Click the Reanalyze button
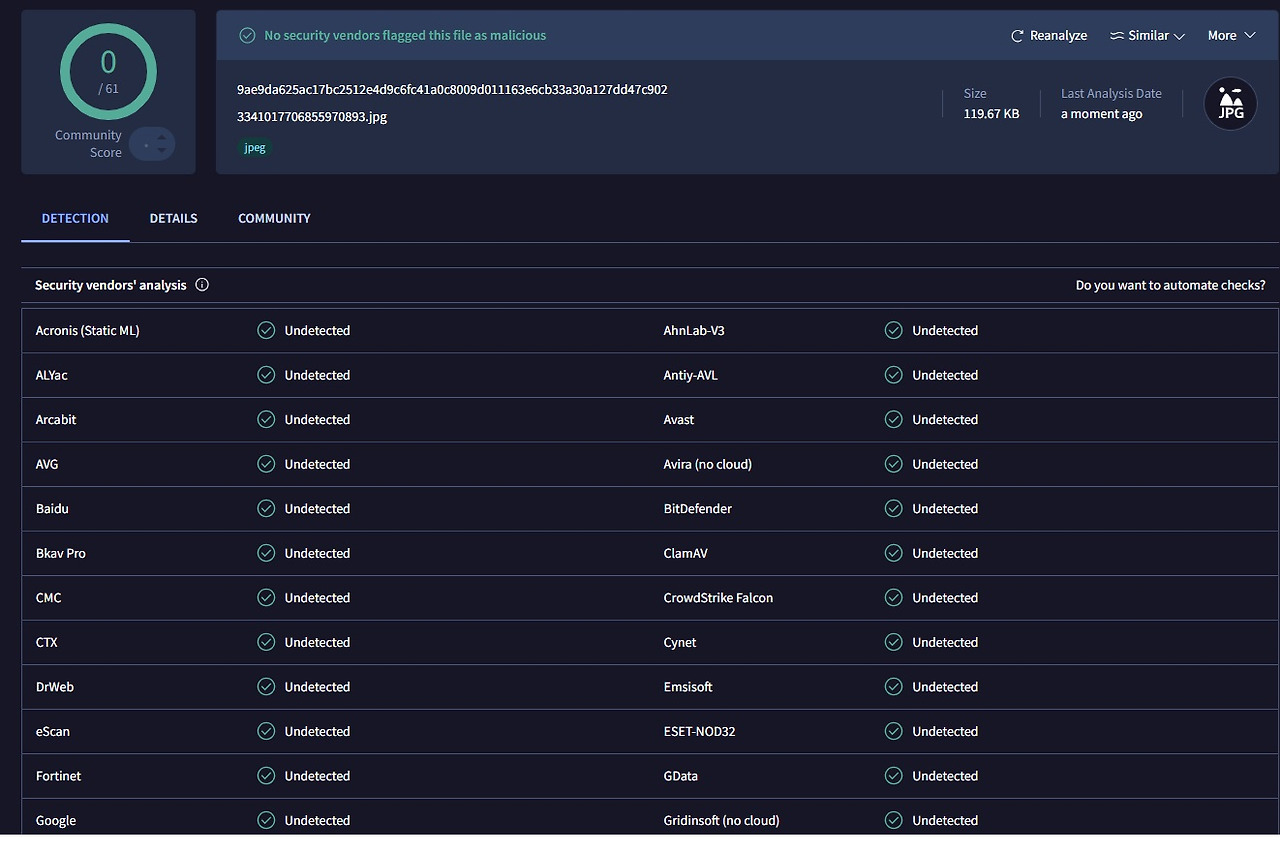1280x853 pixels. [x=1049, y=35]
